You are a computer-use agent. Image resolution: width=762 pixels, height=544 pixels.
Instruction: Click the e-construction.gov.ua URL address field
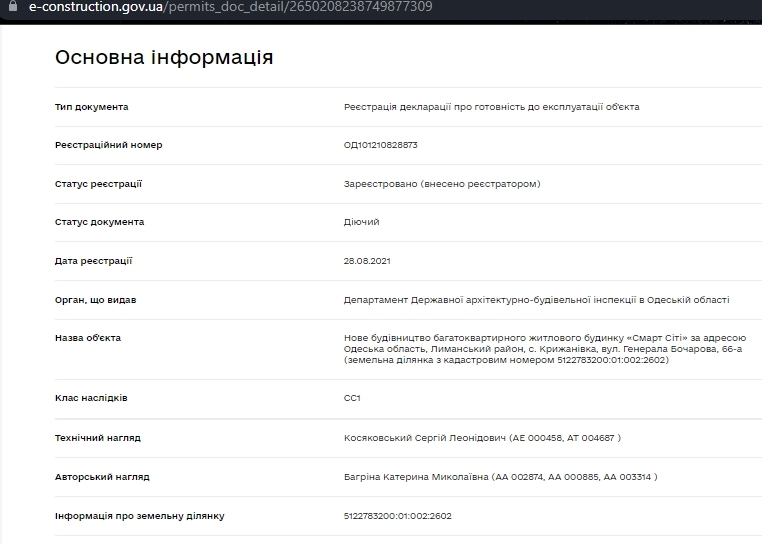(x=230, y=7)
